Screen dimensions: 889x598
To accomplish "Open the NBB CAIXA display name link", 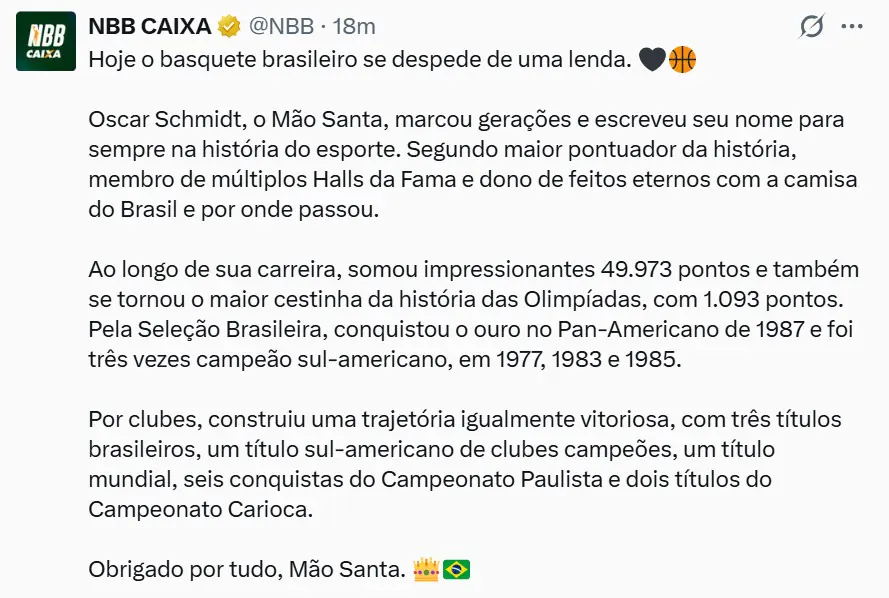I will click(151, 26).
